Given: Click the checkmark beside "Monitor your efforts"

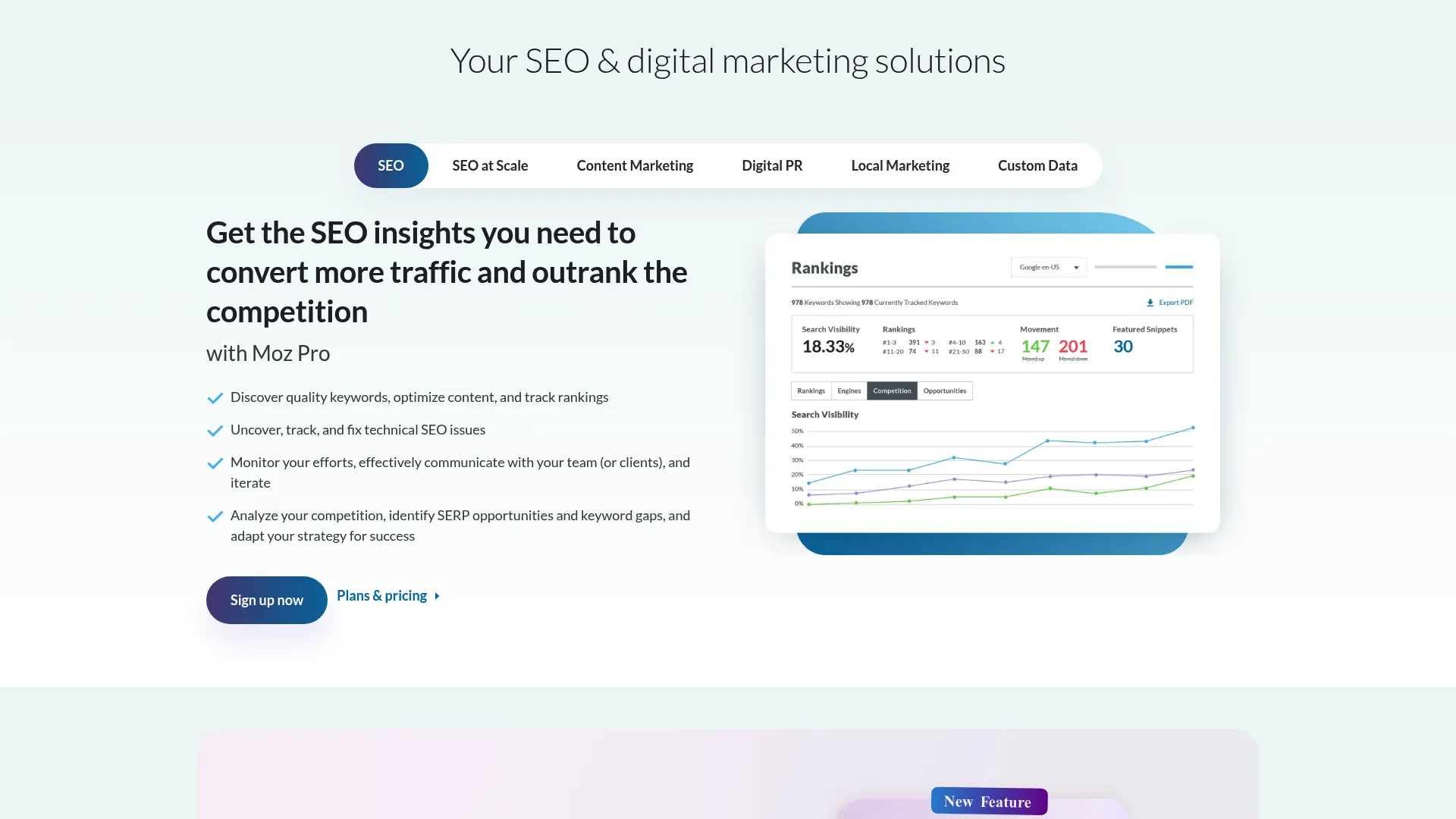Looking at the screenshot, I should [215, 463].
